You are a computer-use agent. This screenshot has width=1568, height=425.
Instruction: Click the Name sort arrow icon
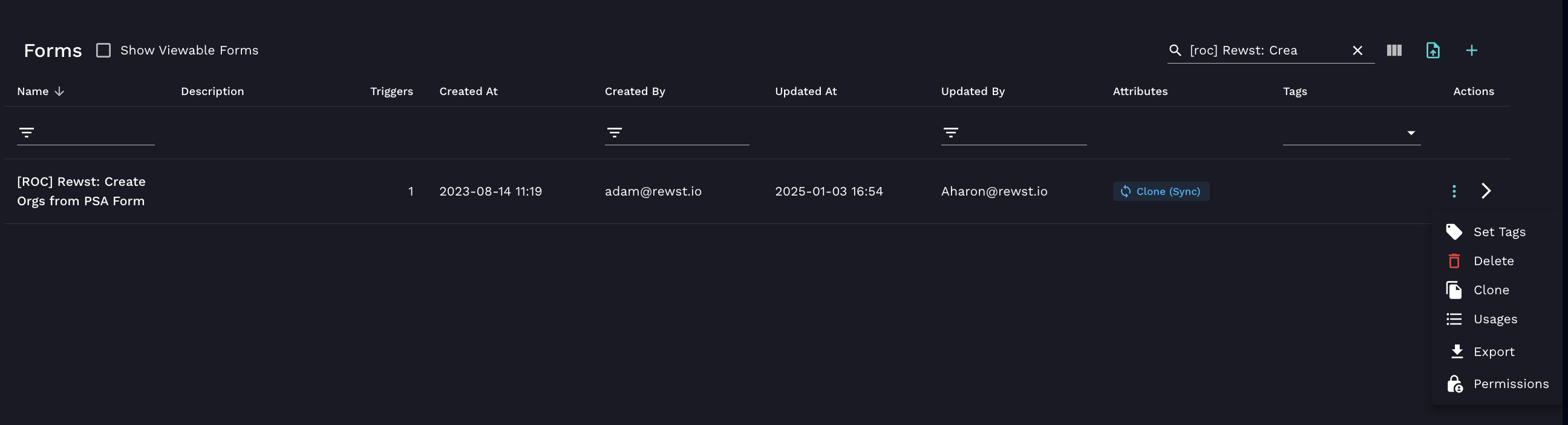pos(59,91)
